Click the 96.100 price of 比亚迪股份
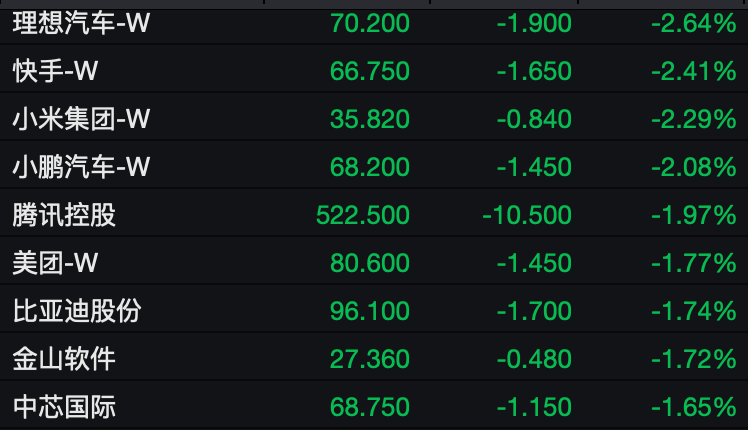 pyautogui.click(x=370, y=311)
